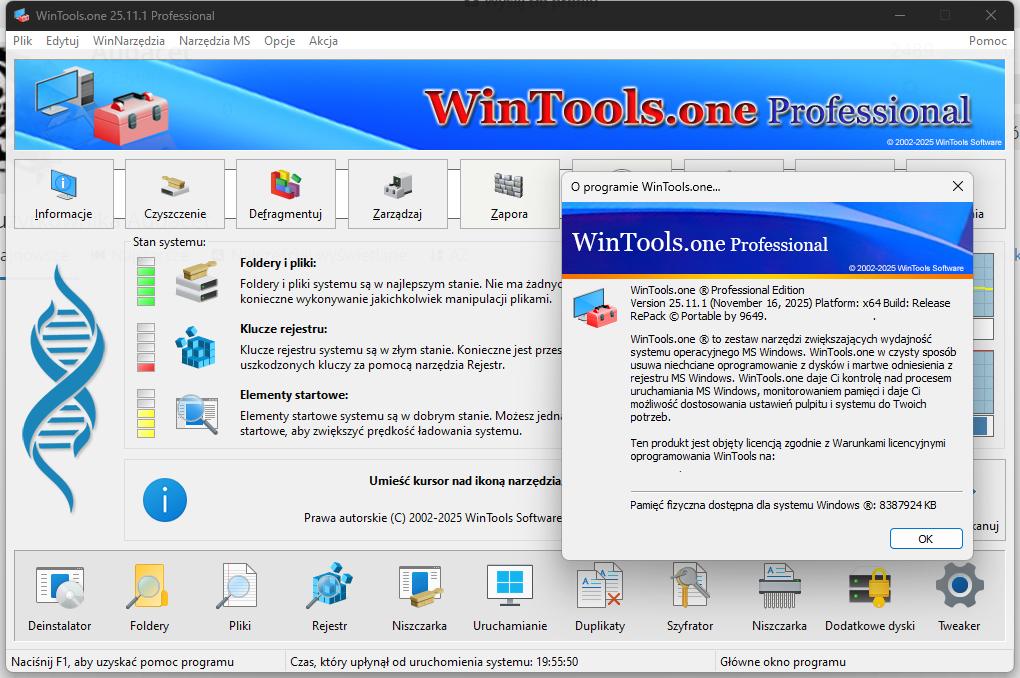Open the Akcja menu
This screenshot has width=1020, height=678.
[x=323, y=40]
